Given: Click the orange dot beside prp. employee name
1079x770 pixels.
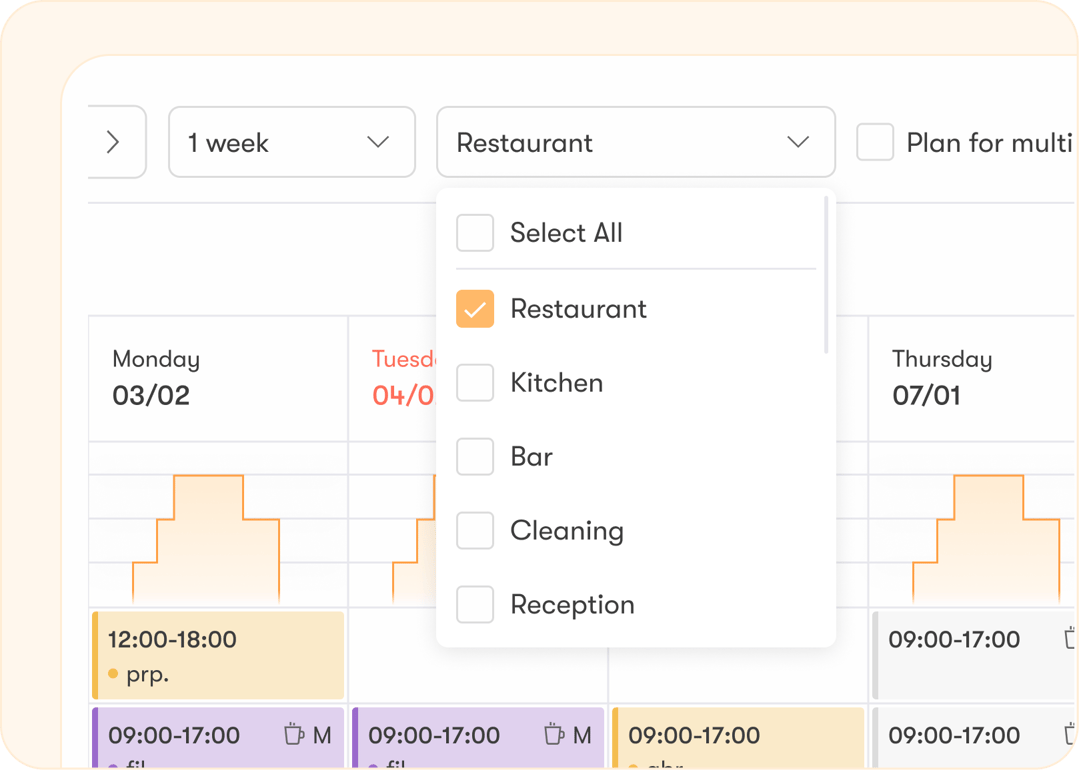Looking at the screenshot, I should (x=112, y=675).
